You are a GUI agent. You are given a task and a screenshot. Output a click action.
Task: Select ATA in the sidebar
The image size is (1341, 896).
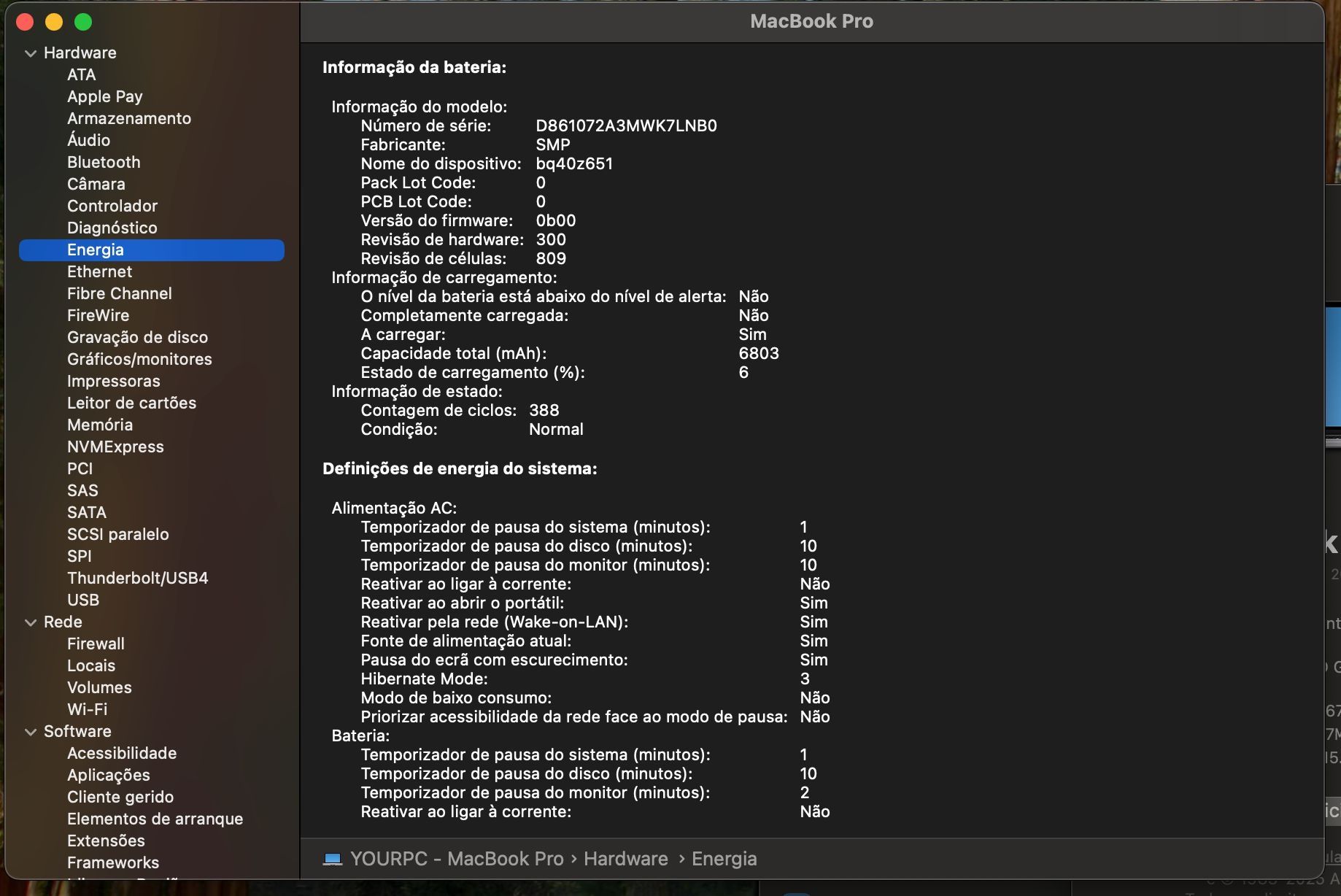point(82,74)
